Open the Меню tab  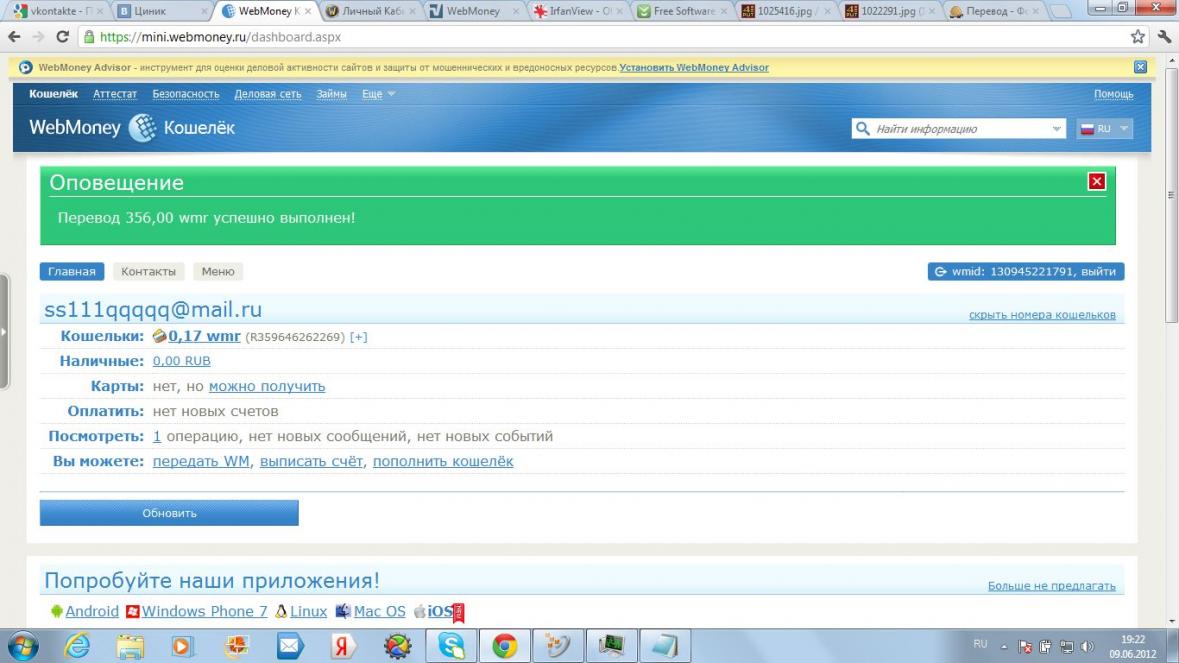point(218,272)
